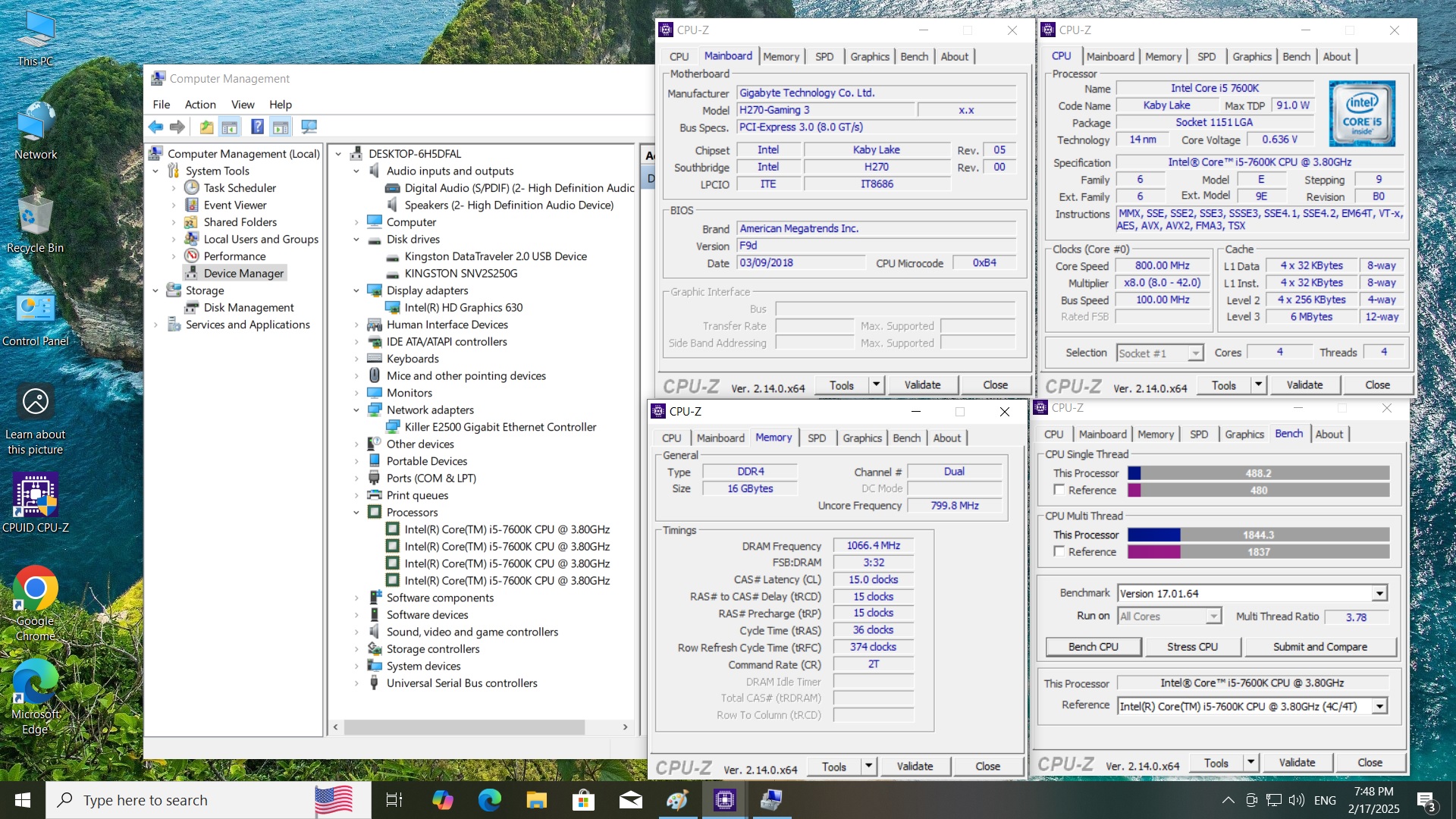1456x819 pixels.
Task: Click Validate in Mainboard CPU-Z window
Action: pos(922,384)
